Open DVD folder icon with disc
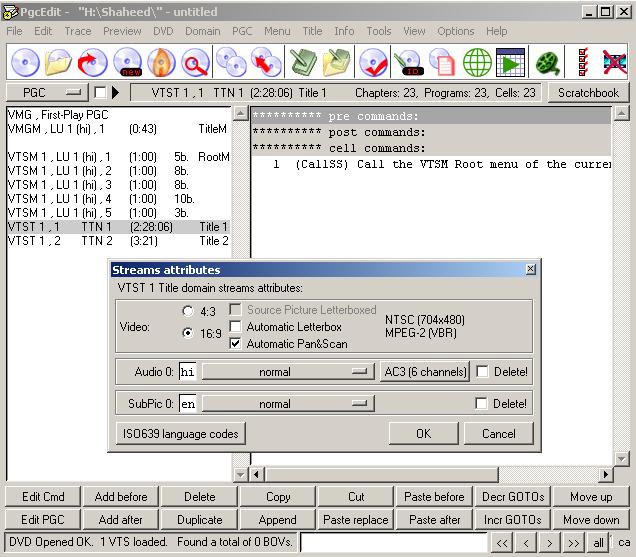The height and width of the screenshot is (557, 636). click(58, 62)
